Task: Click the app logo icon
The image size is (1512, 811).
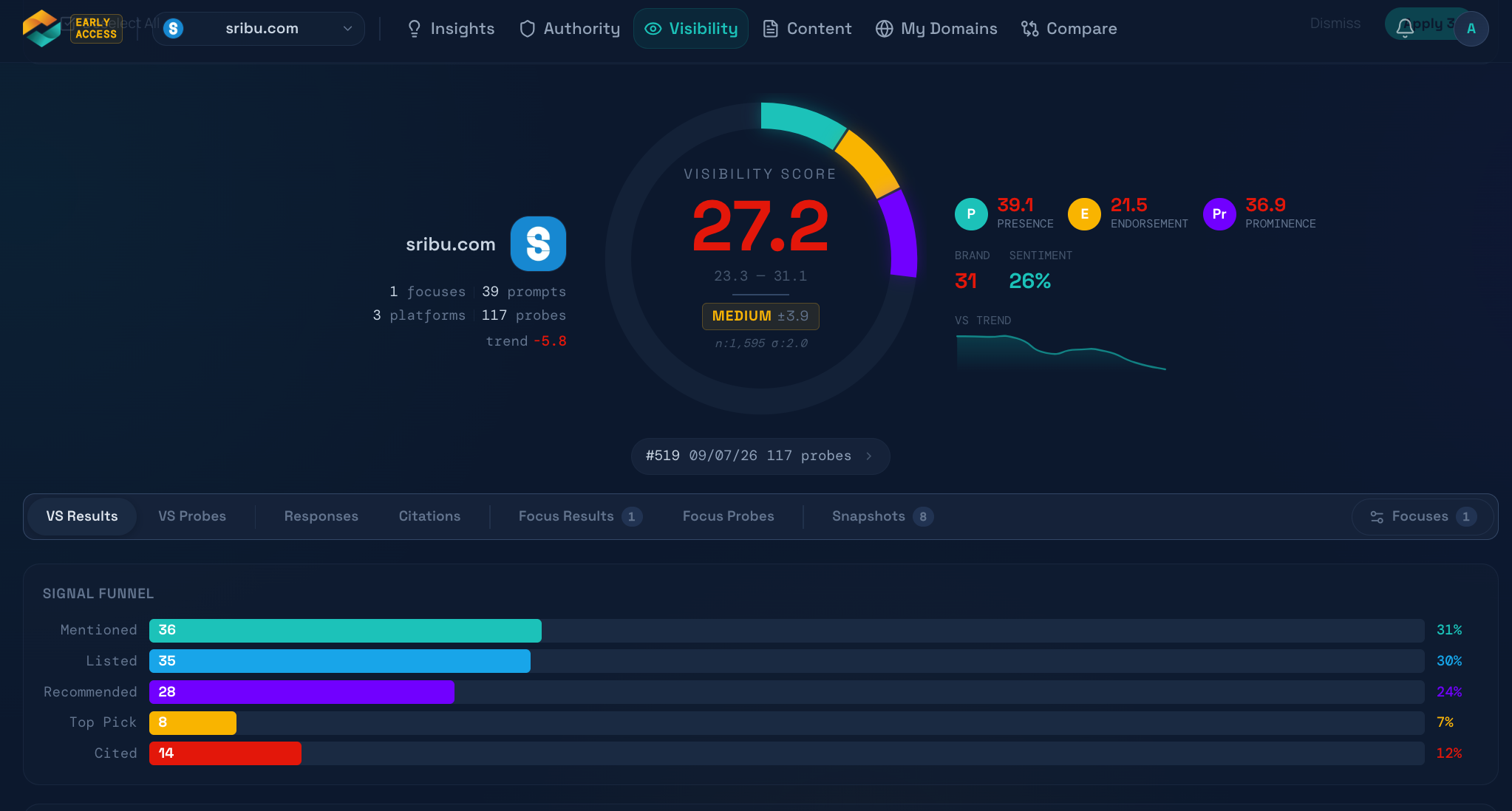Action: click(41, 28)
